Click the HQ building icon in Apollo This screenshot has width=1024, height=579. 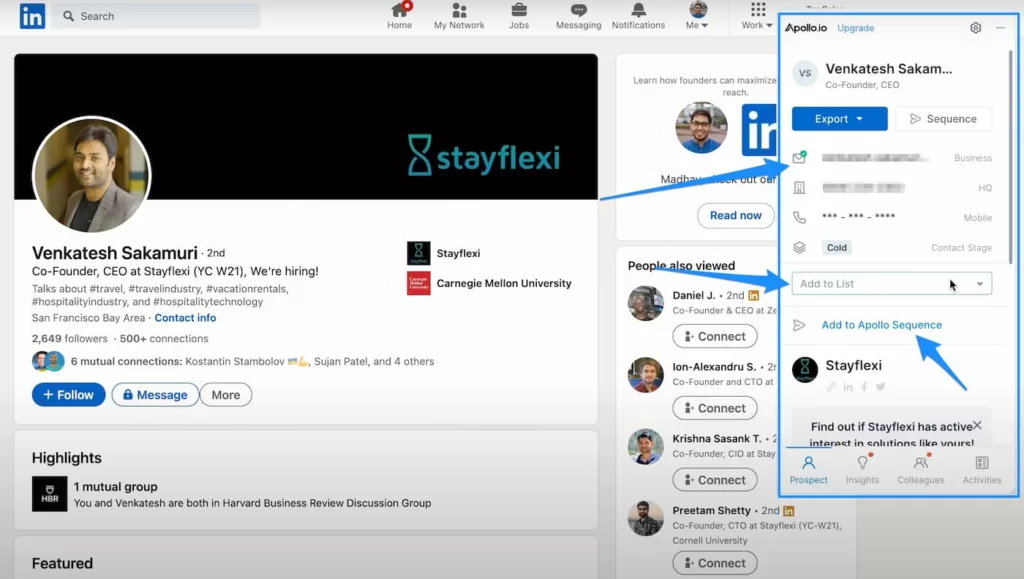pyautogui.click(x=799, y=188)
